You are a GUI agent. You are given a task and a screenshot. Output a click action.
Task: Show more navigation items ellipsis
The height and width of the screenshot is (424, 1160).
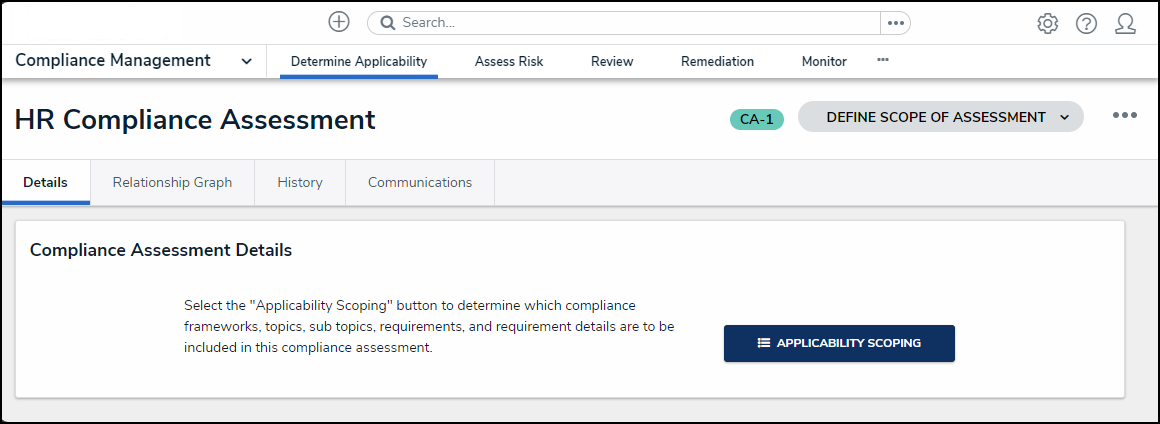[883, 60]
